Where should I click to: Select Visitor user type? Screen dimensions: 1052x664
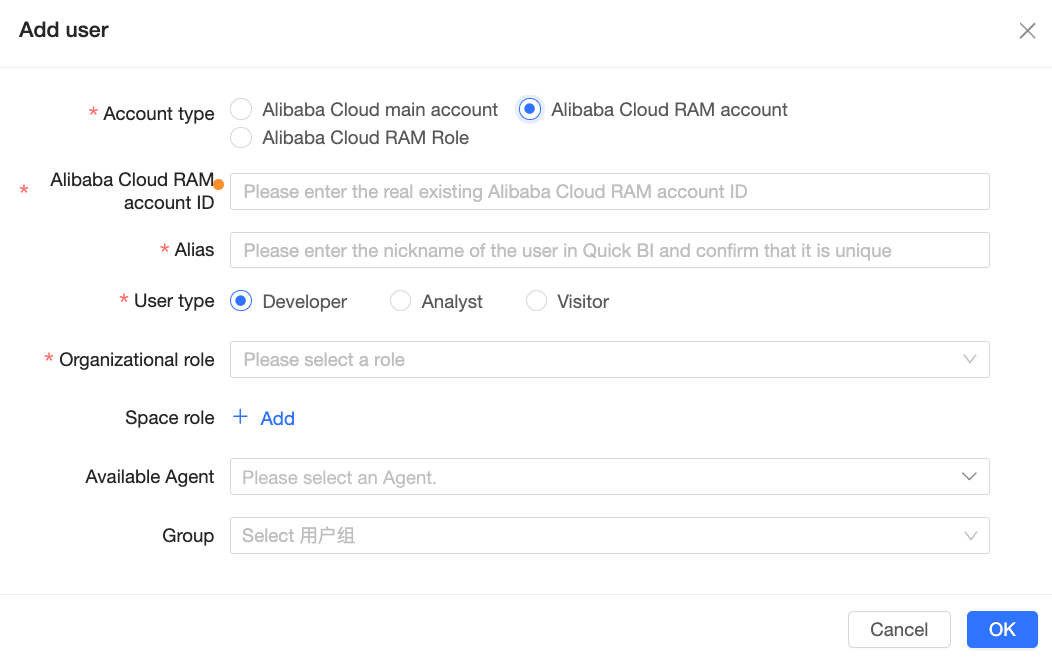click(536, 301)
